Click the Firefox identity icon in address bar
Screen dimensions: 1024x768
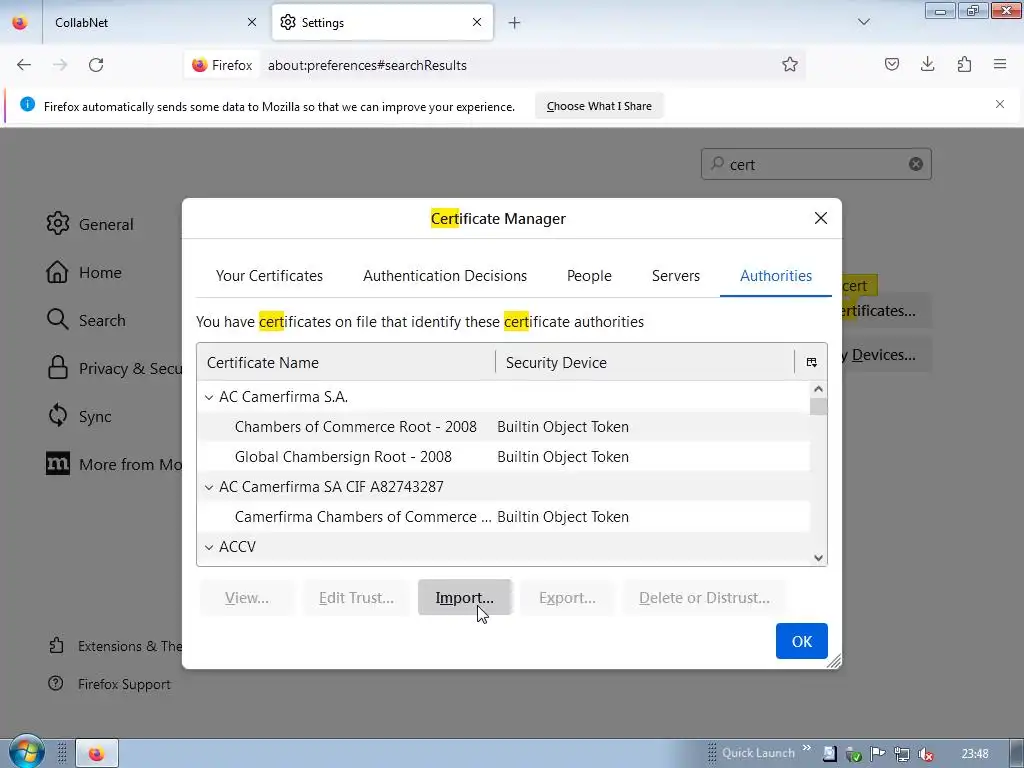pos(222,65)
